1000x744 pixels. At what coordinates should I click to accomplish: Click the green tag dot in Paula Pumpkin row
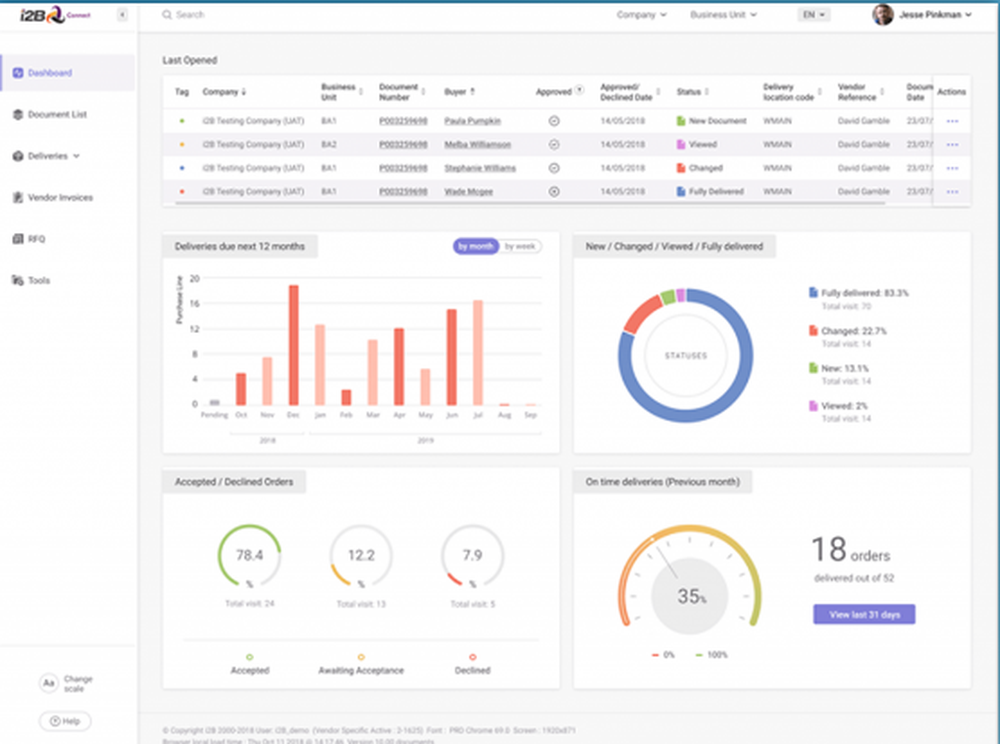click(x=182, y=121)
